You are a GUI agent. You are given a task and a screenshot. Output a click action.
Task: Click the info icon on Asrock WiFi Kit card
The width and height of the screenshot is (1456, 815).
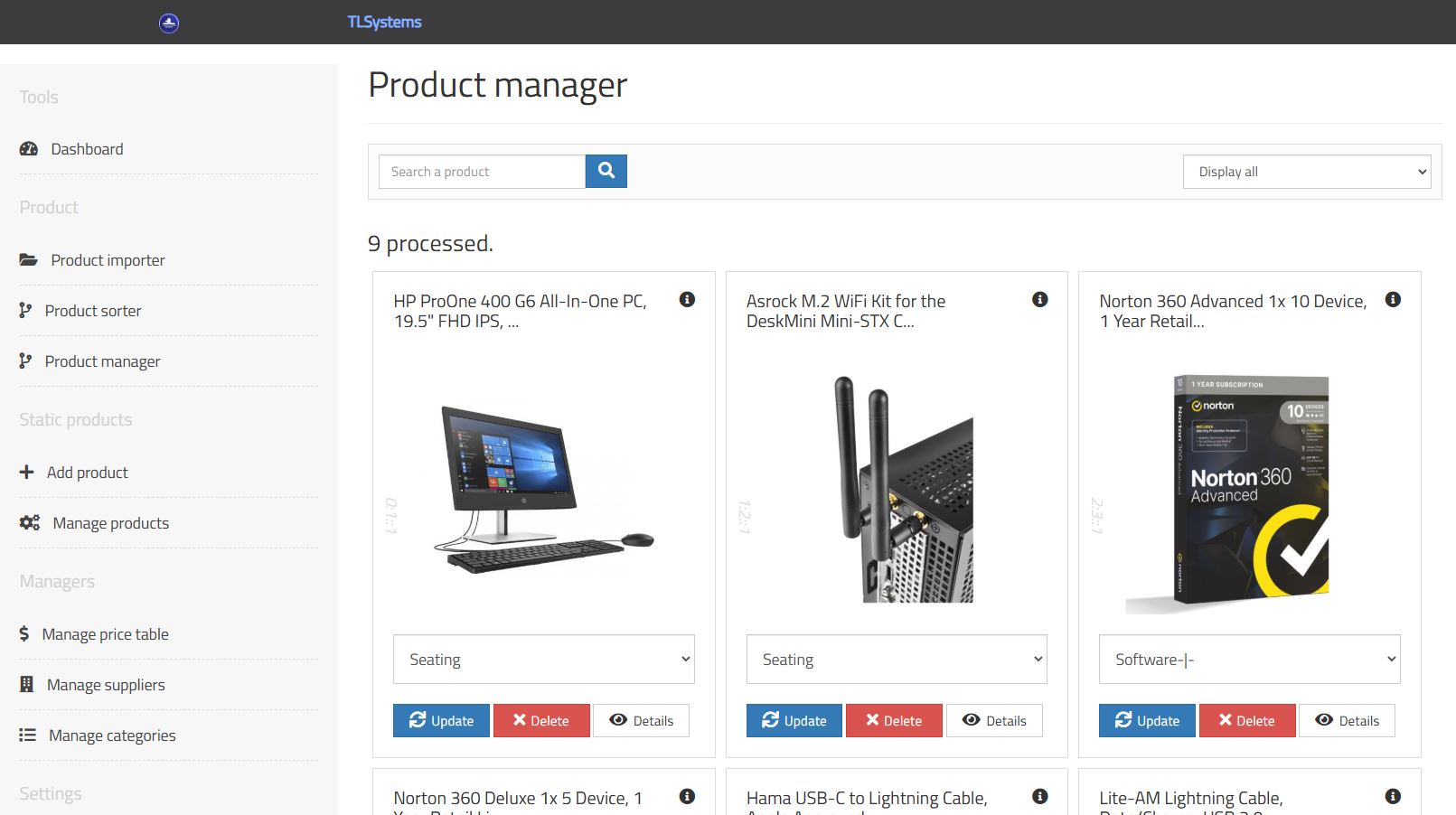(x=1039, y=299)
